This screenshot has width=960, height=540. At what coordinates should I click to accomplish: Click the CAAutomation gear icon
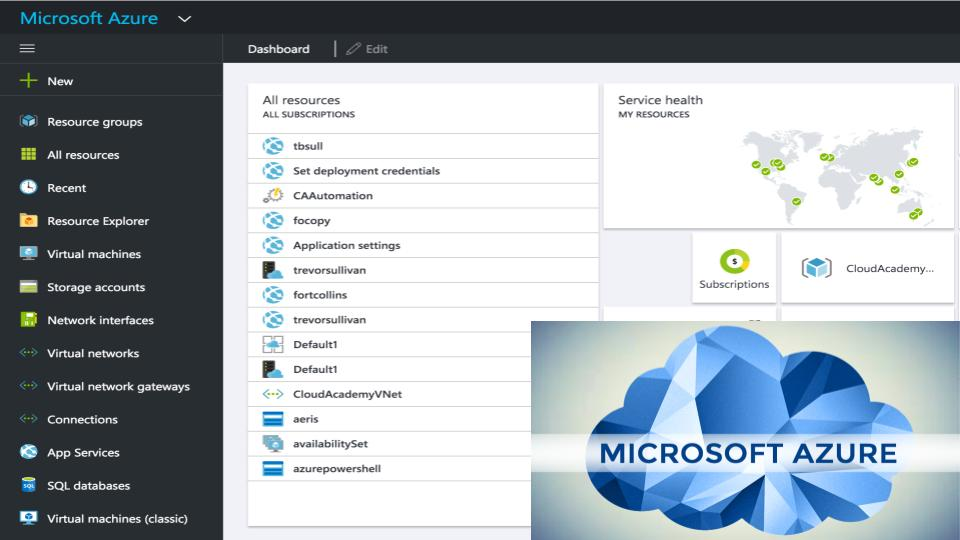272,195
